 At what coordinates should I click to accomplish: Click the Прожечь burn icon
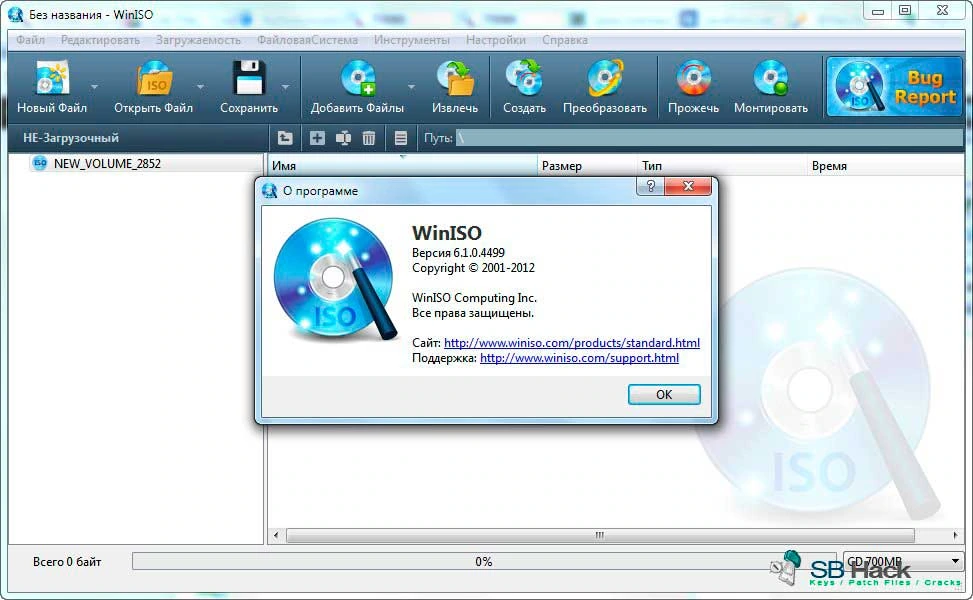point(693,78)
